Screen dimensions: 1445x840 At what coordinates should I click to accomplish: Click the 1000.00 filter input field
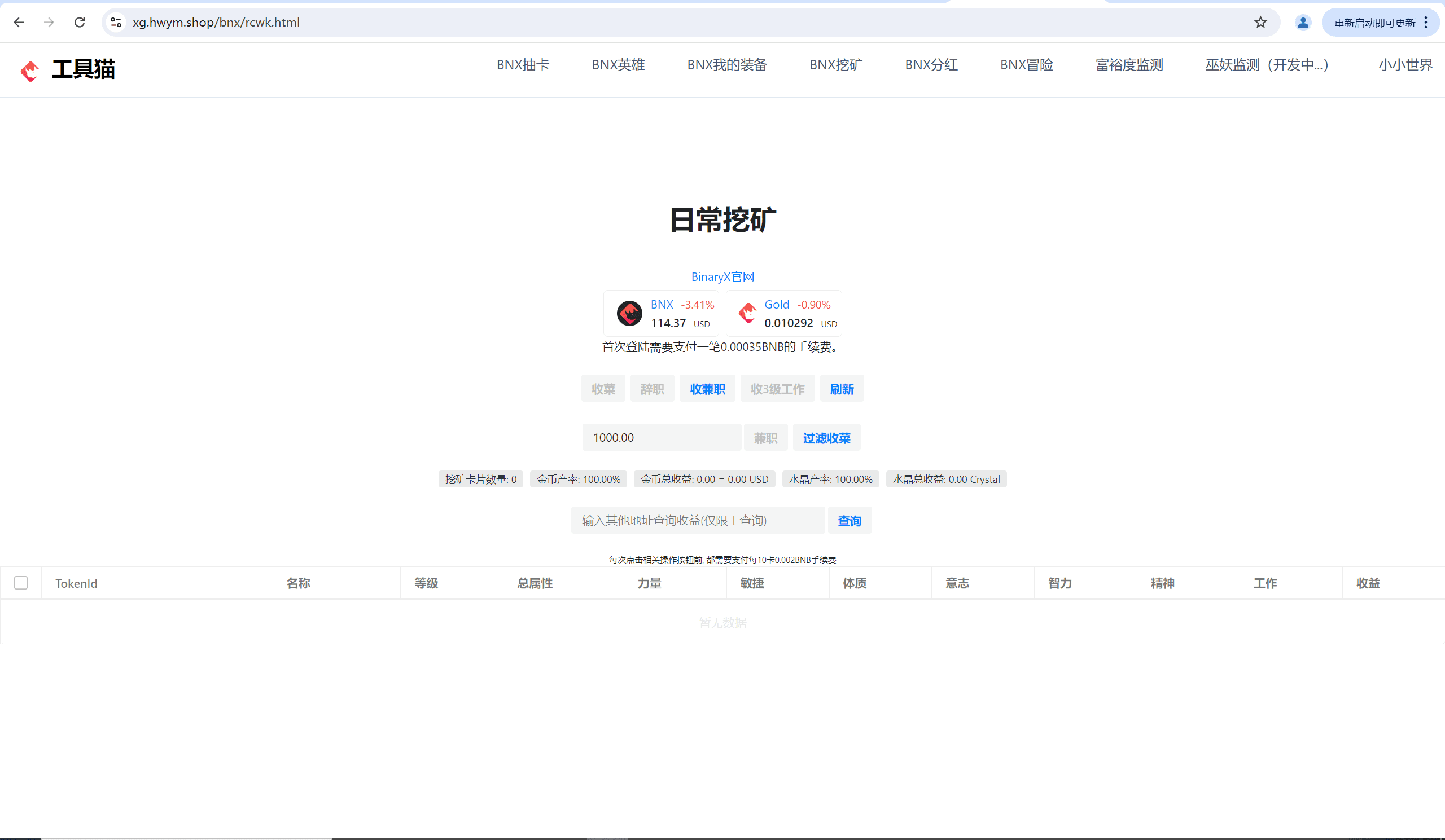(661, 438)
